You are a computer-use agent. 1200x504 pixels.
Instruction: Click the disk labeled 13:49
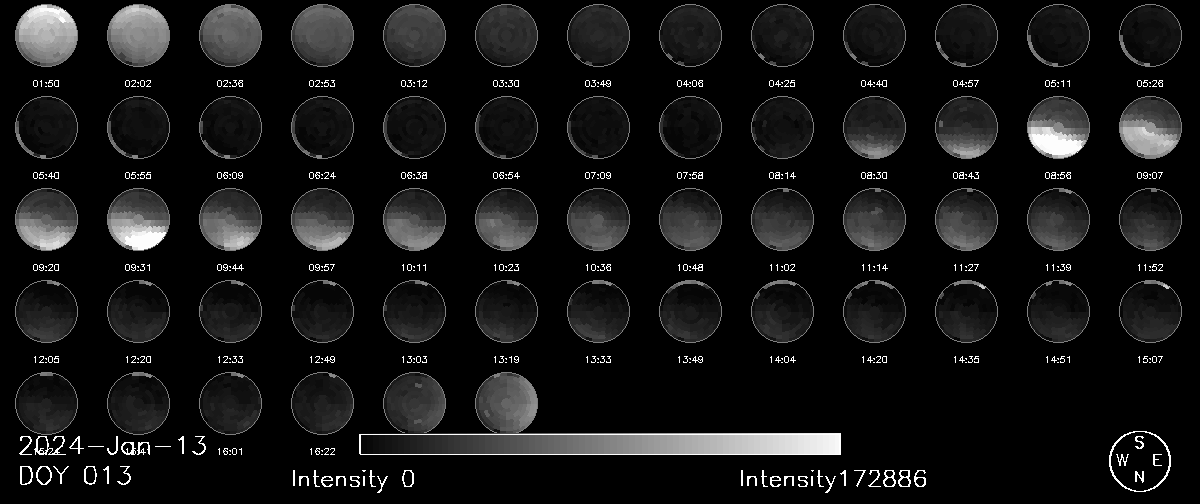[x=690, y=311]
